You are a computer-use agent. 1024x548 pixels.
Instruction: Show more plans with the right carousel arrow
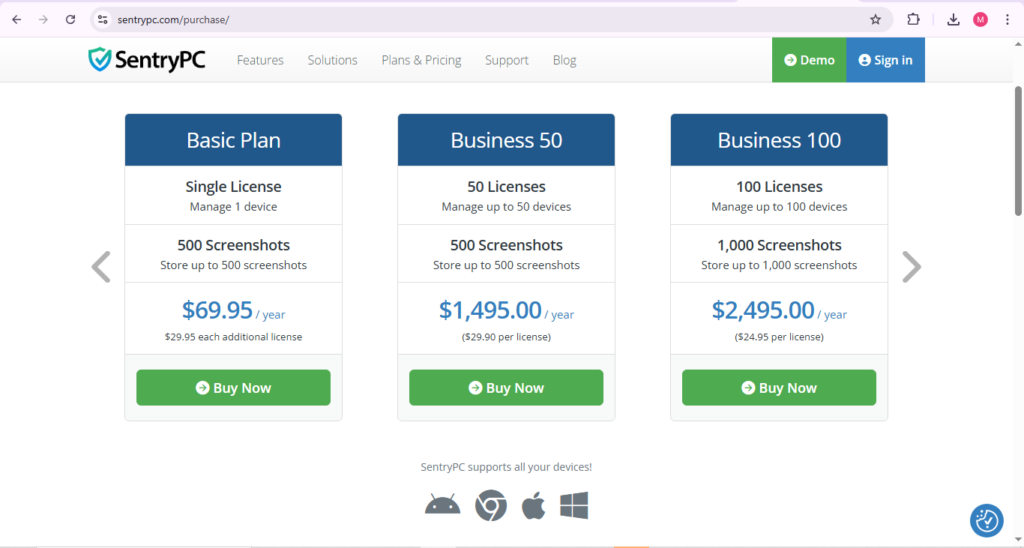(x=912, y=266)
